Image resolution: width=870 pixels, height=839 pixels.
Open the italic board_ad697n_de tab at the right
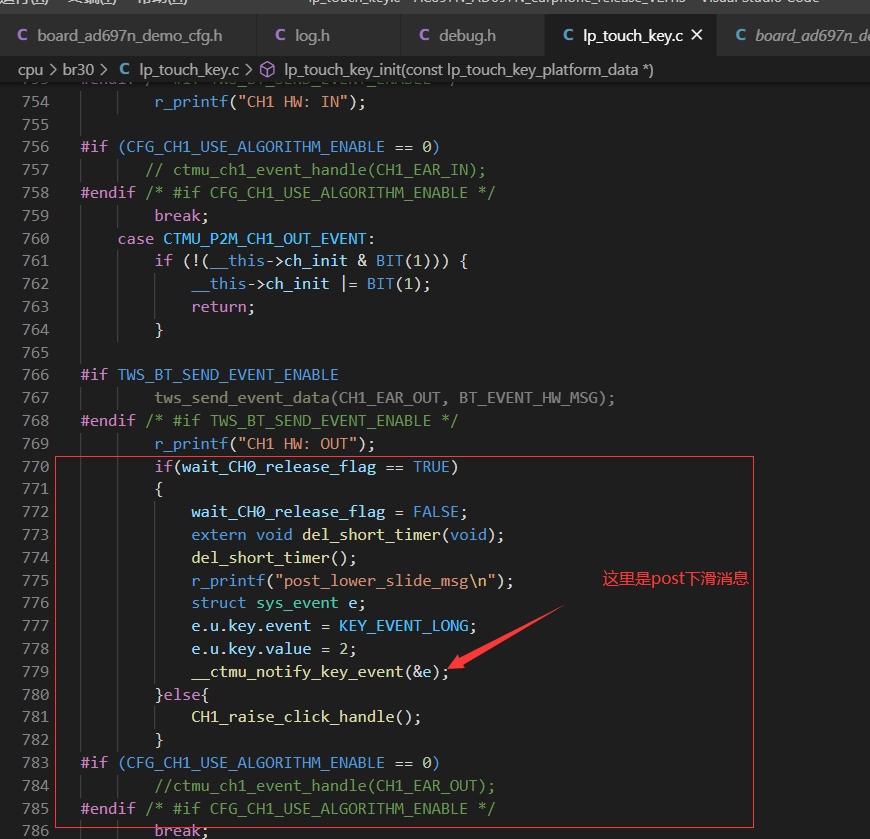coord(793,36)
